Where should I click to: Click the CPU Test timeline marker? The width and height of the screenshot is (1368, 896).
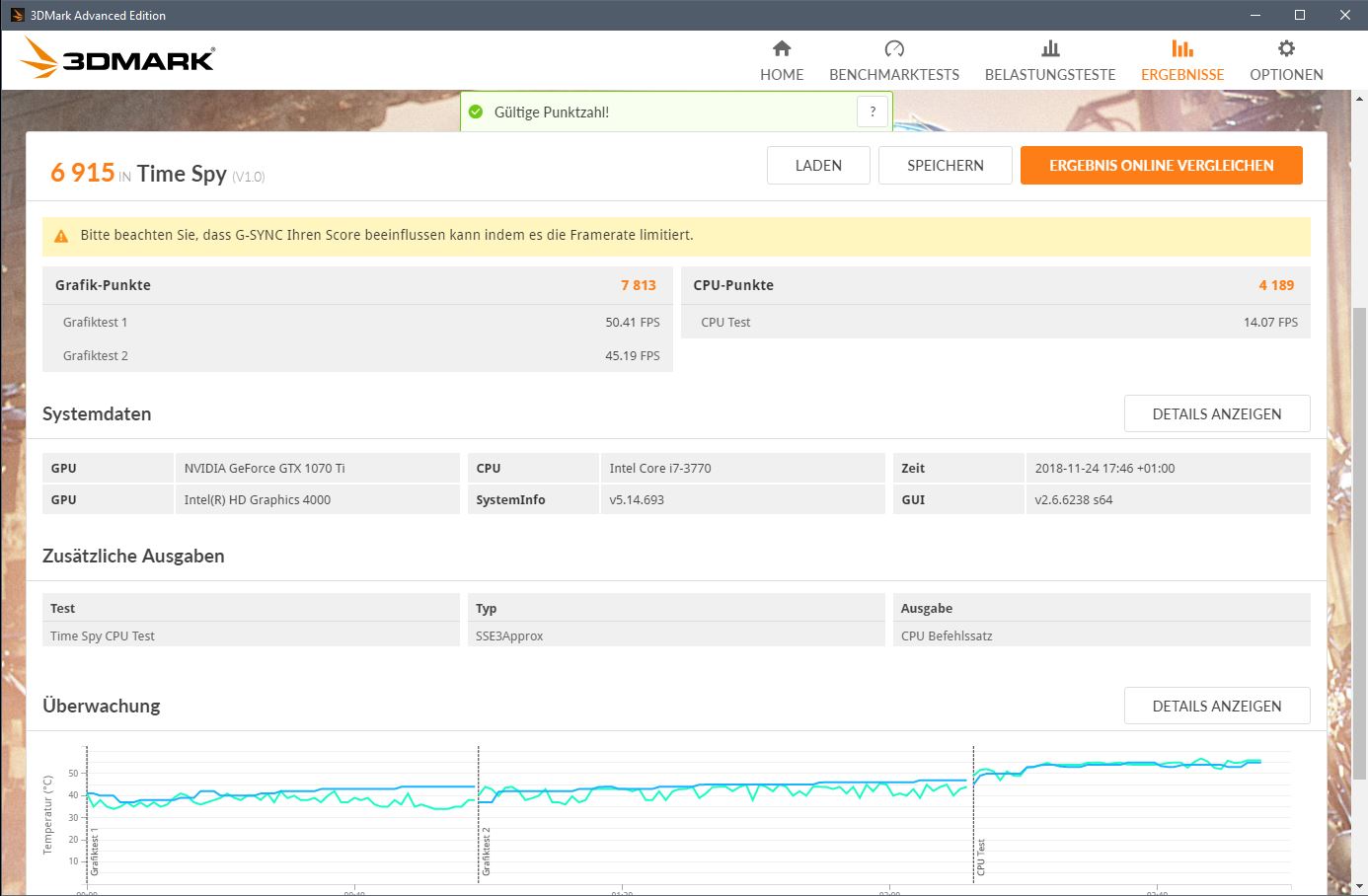981,858
